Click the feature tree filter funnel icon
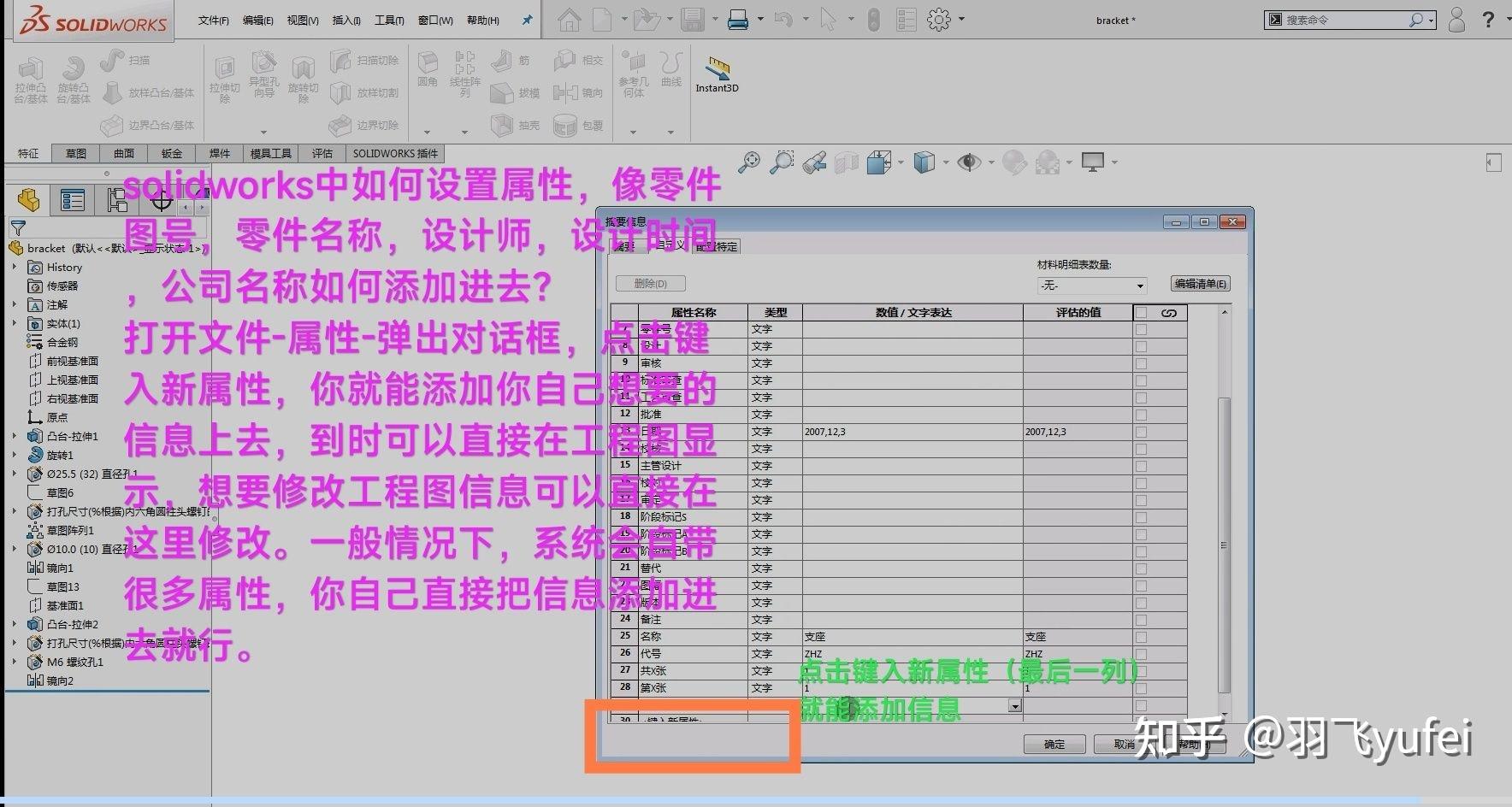This screenshot has width=1512, height=807. pyautogui.click(x=18, y=228)
